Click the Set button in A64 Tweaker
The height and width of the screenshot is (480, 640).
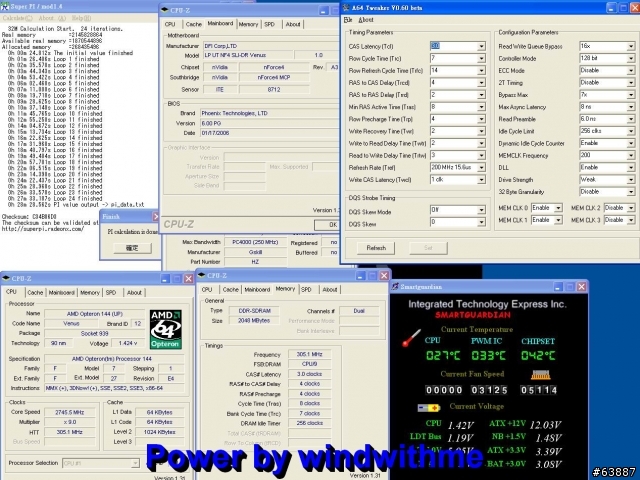coord(428,248)
